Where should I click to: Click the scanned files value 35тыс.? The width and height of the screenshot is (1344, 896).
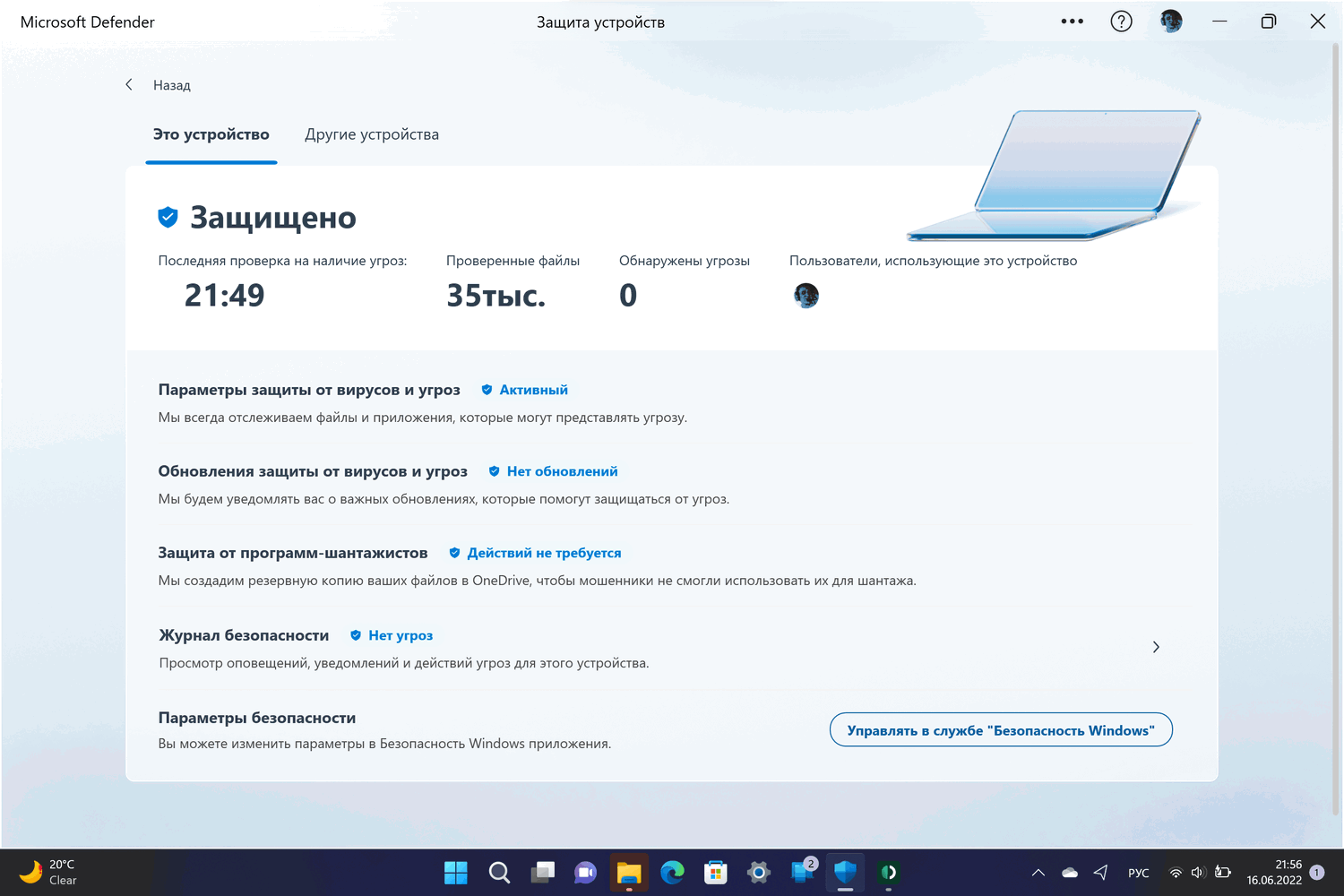click(x=496, y=295)
